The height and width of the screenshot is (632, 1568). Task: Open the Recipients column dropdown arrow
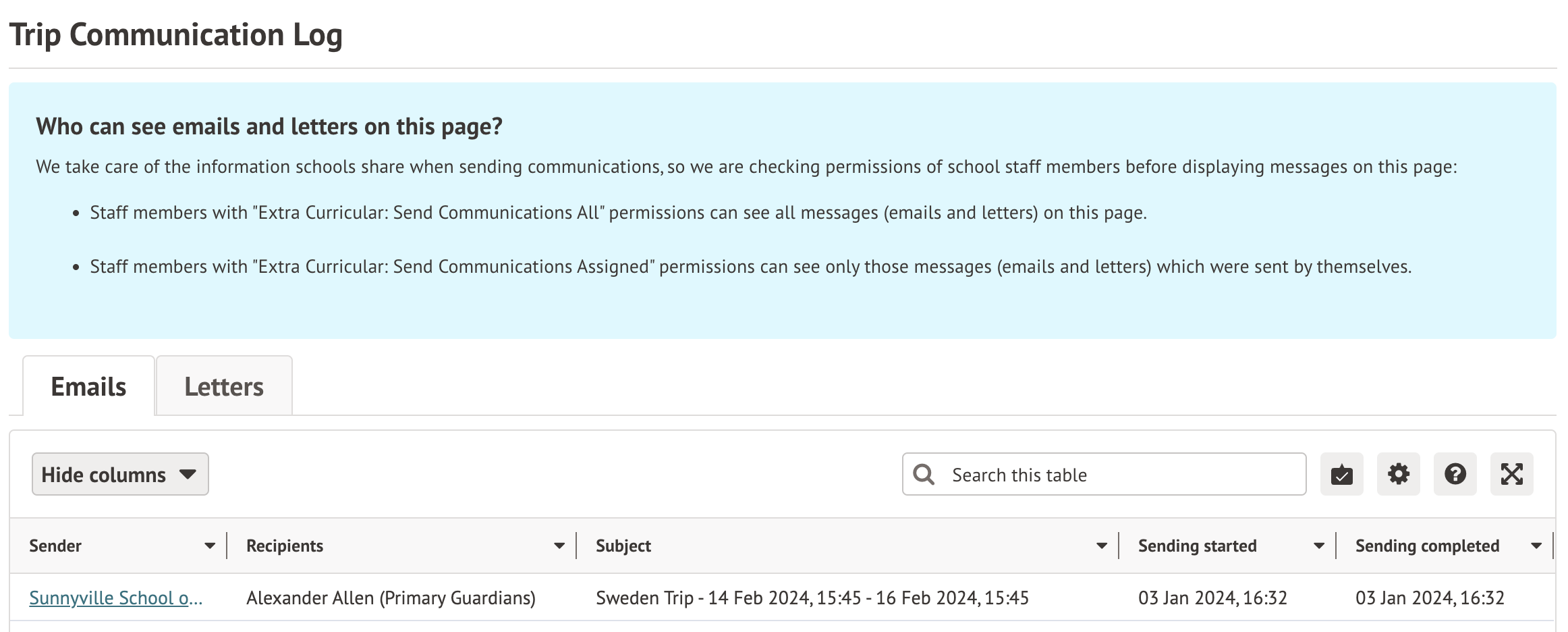559,546
